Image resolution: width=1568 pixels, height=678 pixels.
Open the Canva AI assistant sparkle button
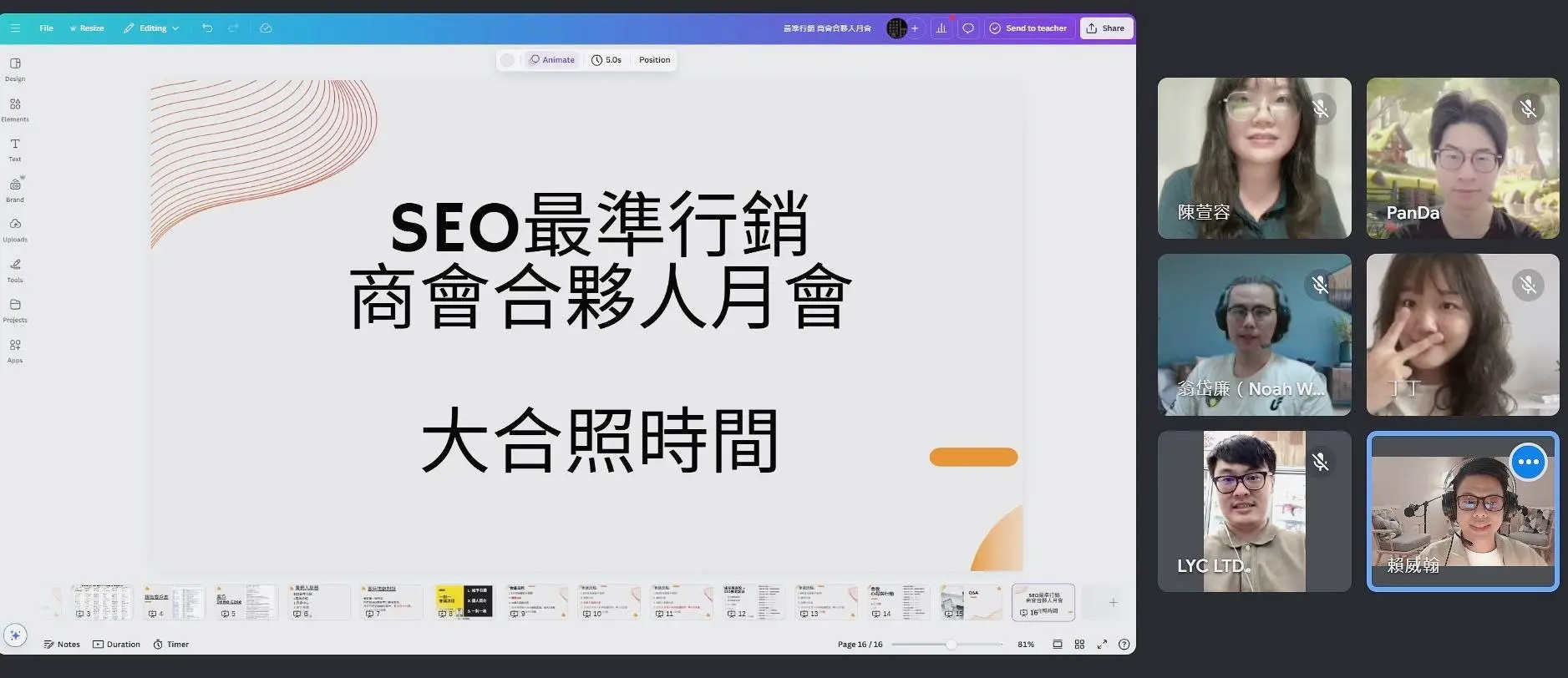tap(15, 635)
